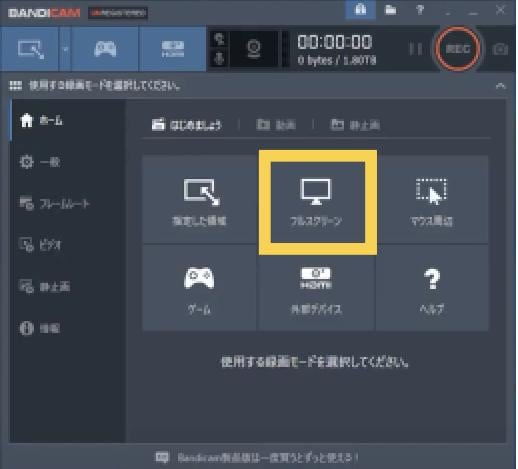
Task: Toggle the webcam overlay icon
Action: pyautogui.click(x=254, y=49)
